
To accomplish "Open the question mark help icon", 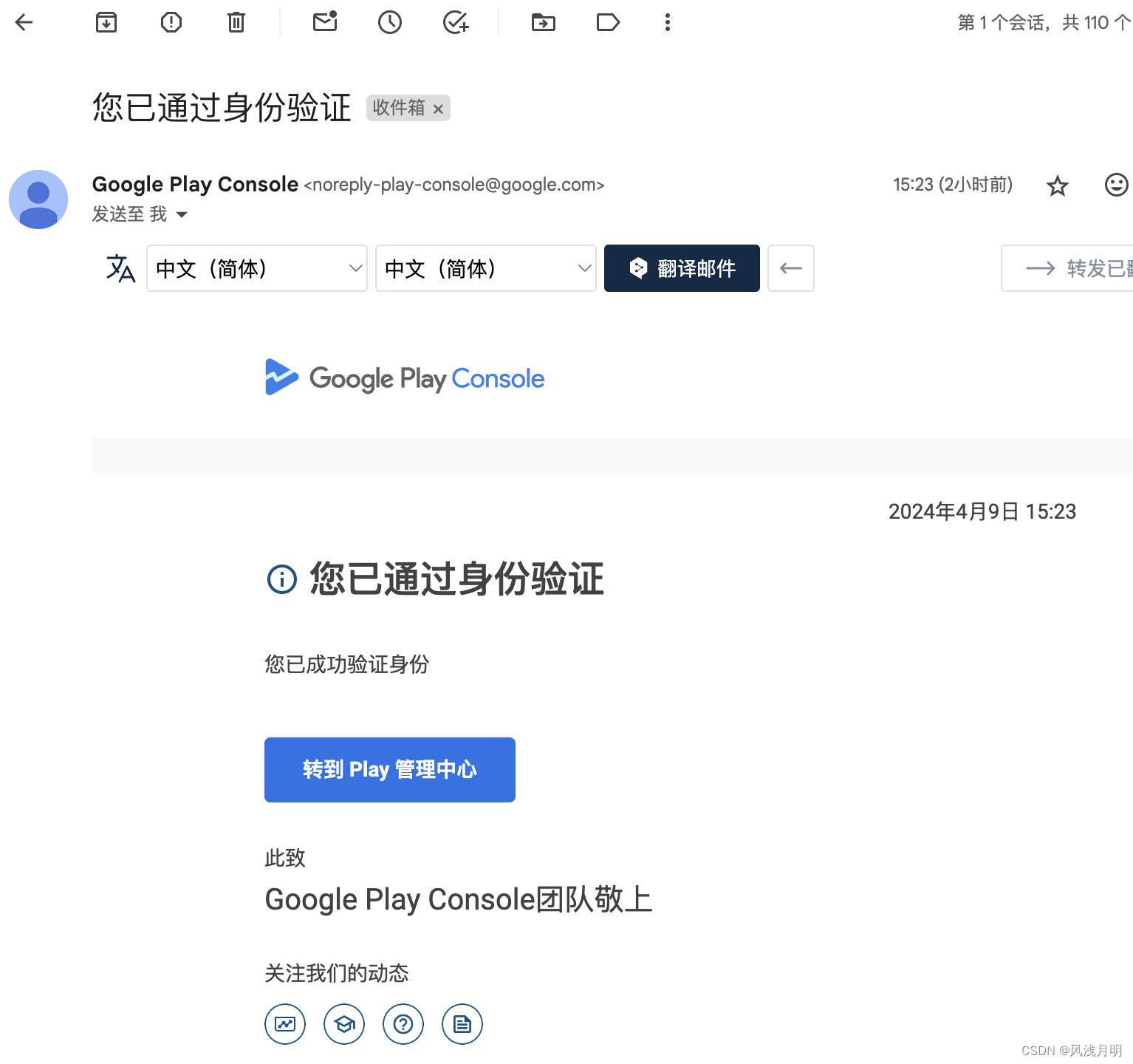I will pos(403,1024).
